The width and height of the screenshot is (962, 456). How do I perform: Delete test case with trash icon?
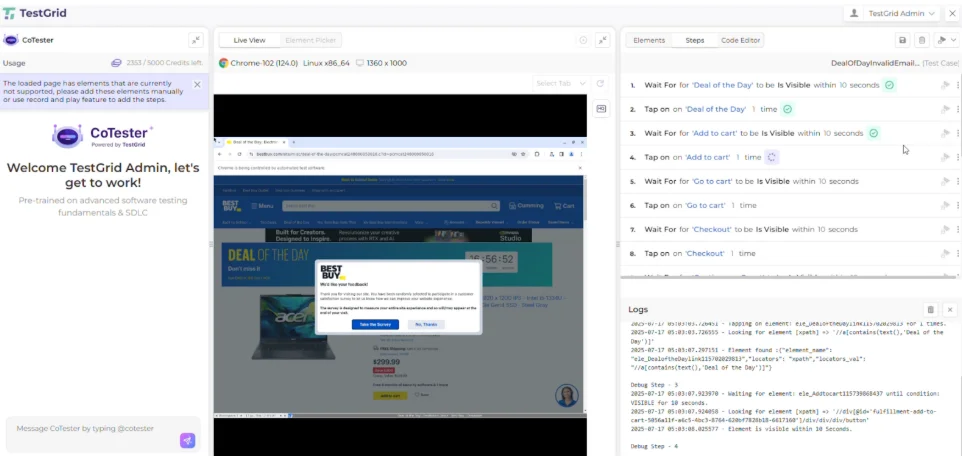pyautogui.click(x=922, y=41)
